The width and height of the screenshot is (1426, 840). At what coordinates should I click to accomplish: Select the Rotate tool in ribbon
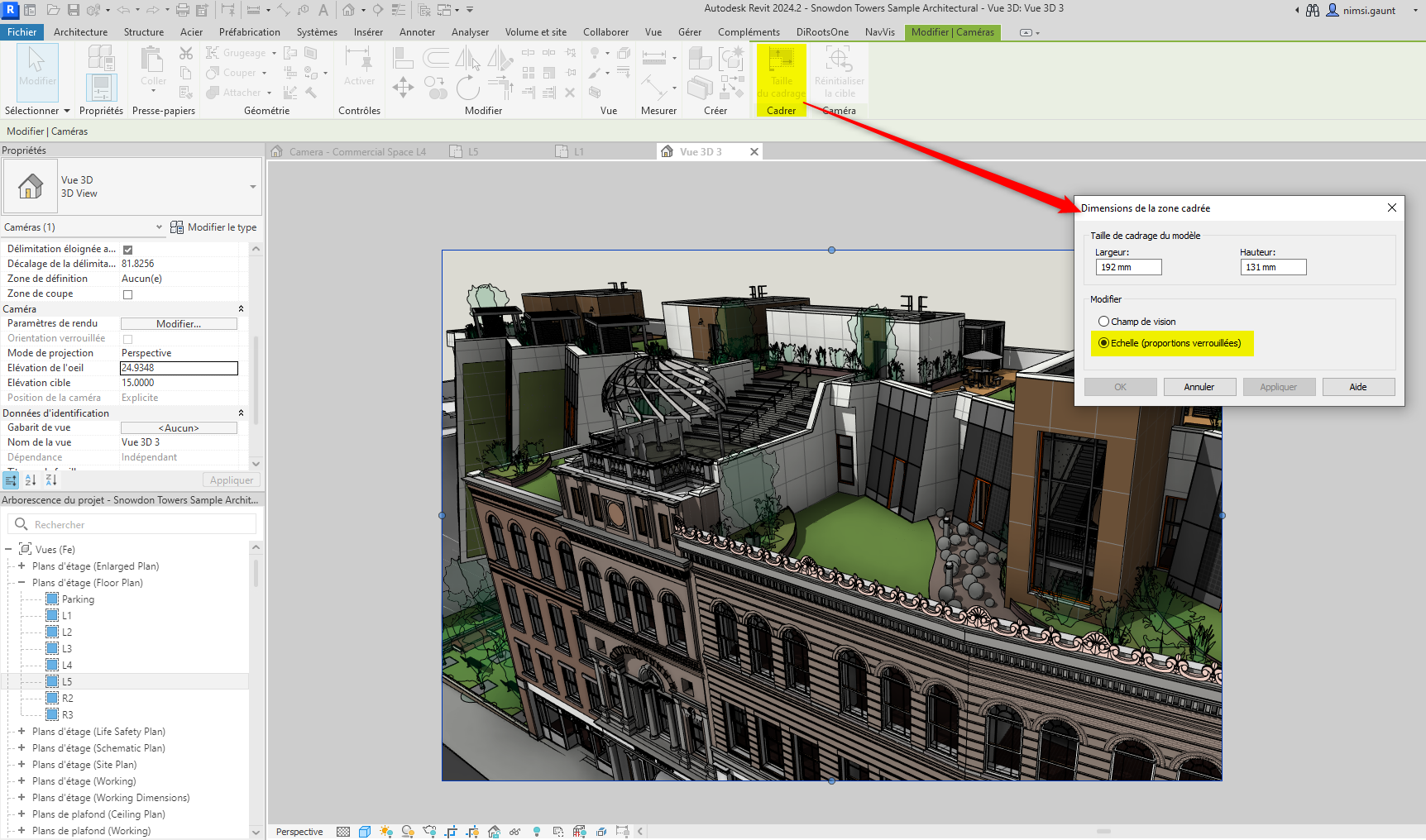coord(467,87)
